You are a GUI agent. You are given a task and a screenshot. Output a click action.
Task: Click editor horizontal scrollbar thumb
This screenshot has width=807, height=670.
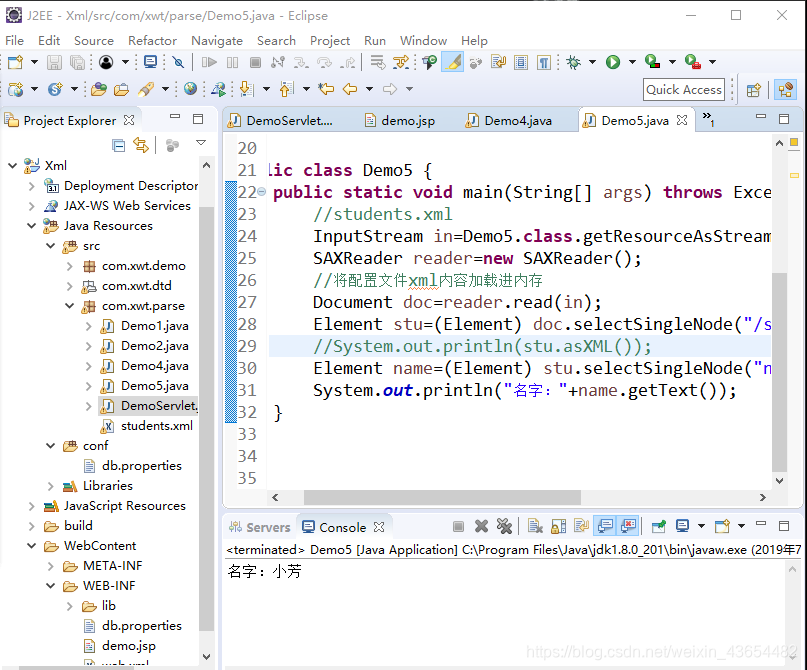(x=442, y=498)
